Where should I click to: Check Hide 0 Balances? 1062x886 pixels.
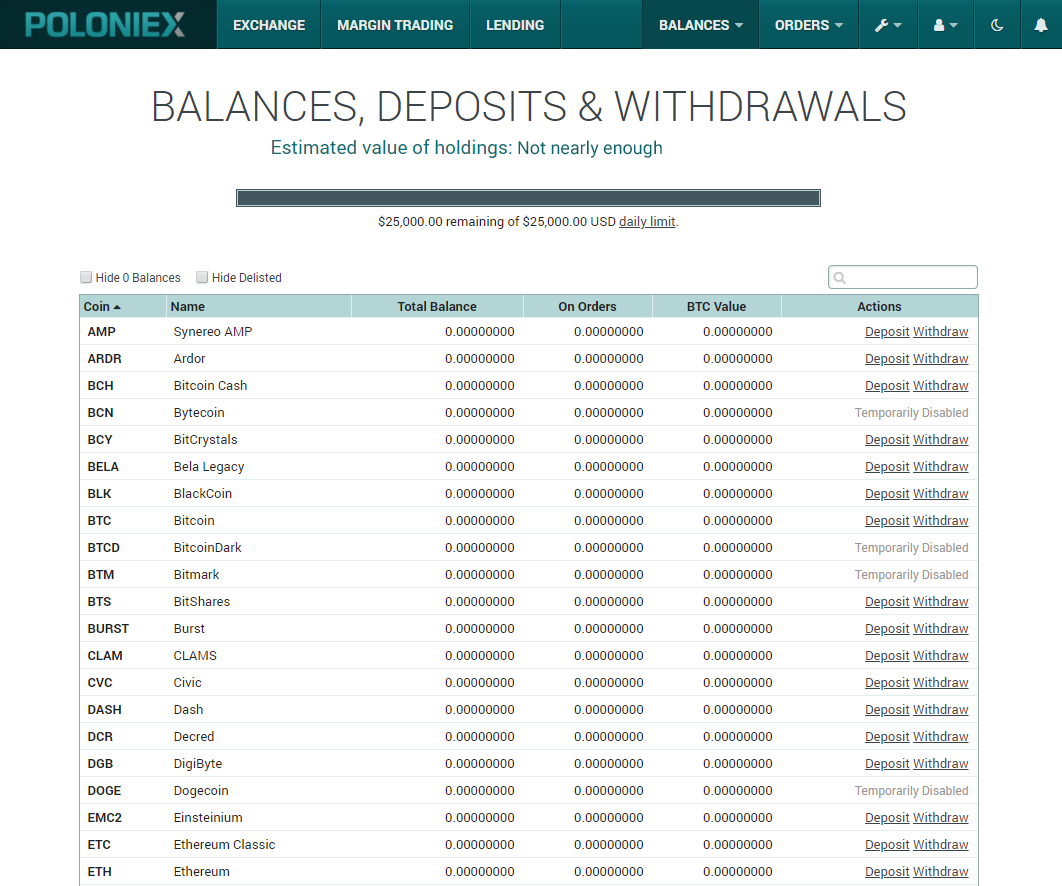86,277
